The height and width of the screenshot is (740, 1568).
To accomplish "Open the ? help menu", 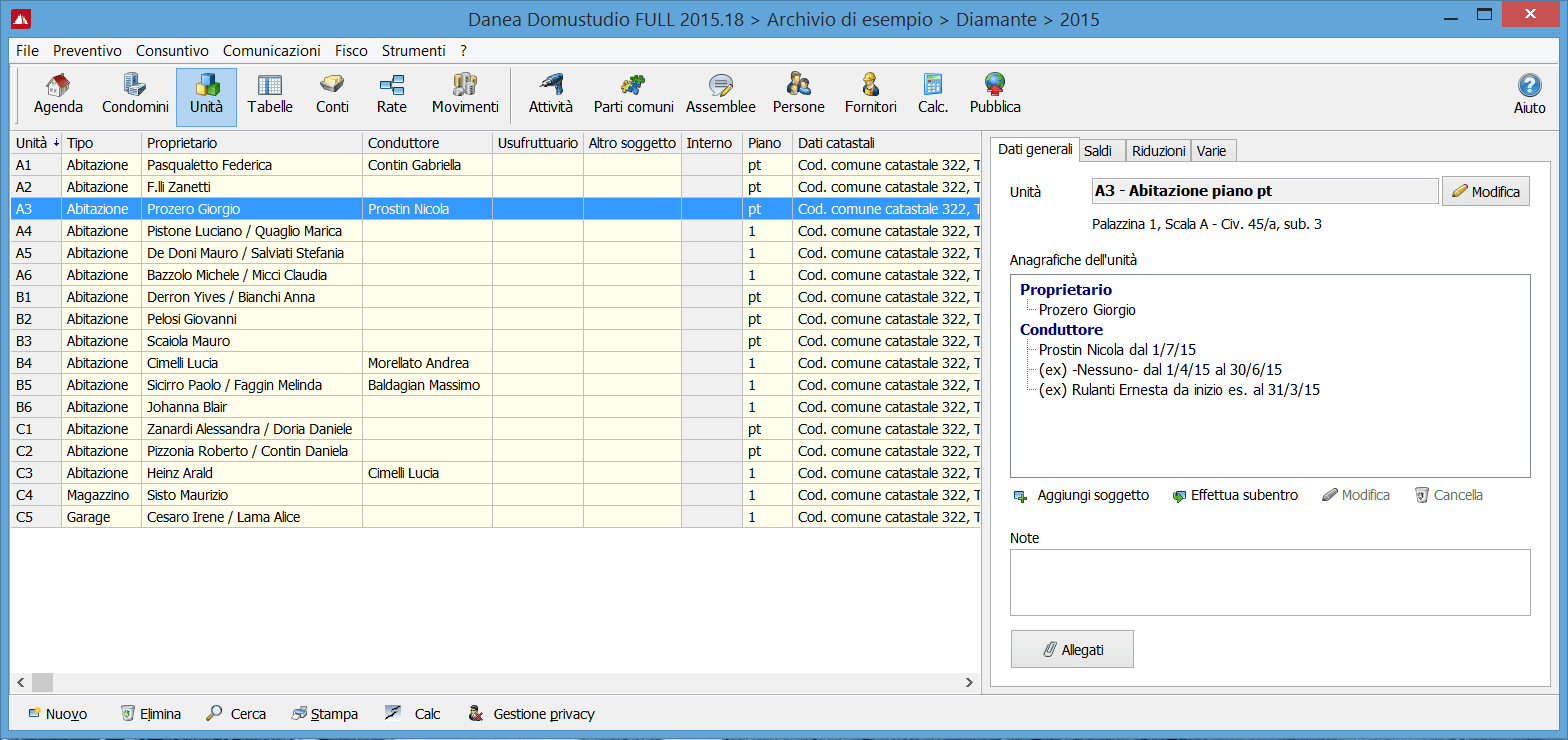I will click(x=463, y=50).
